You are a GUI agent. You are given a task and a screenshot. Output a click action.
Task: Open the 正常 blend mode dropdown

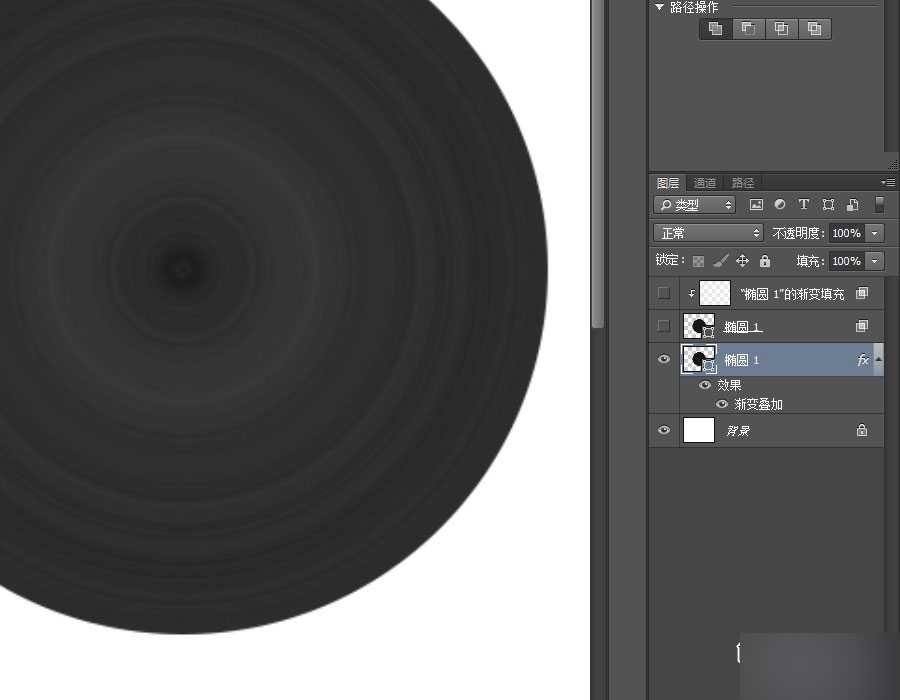708,233
